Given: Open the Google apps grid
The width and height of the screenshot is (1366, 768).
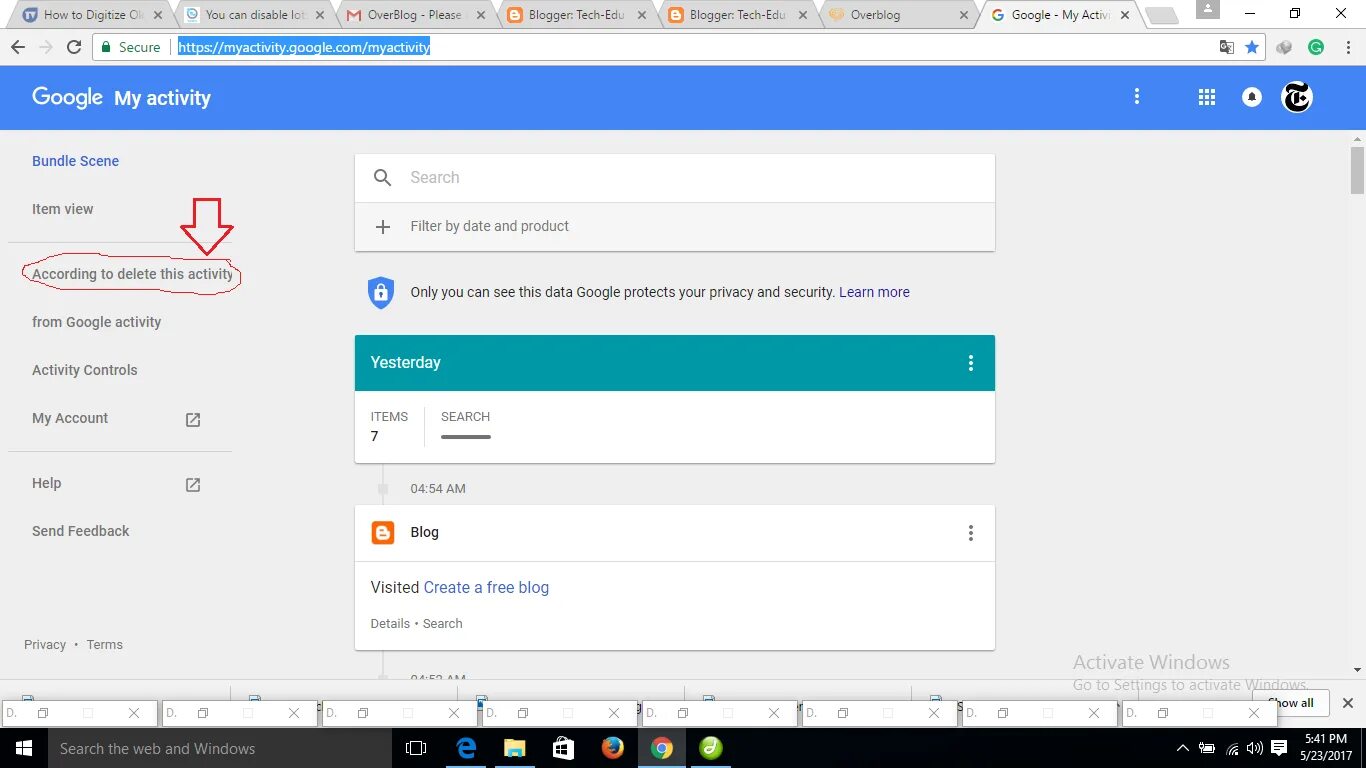Looking at the screenshot, I should pyautogui.click(x=1207, y=97).
